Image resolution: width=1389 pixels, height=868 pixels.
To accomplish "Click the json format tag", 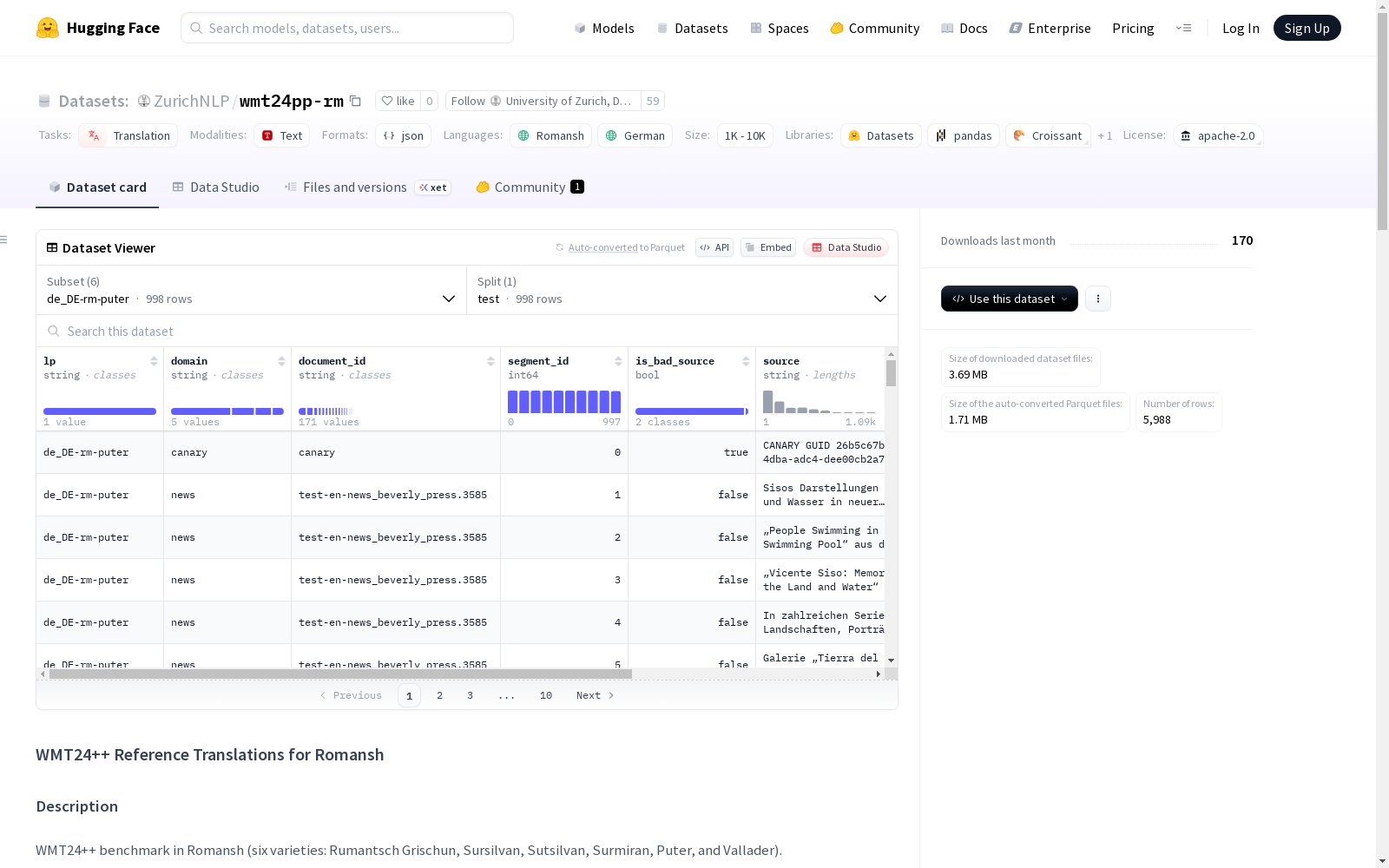I will click(403, 135).
